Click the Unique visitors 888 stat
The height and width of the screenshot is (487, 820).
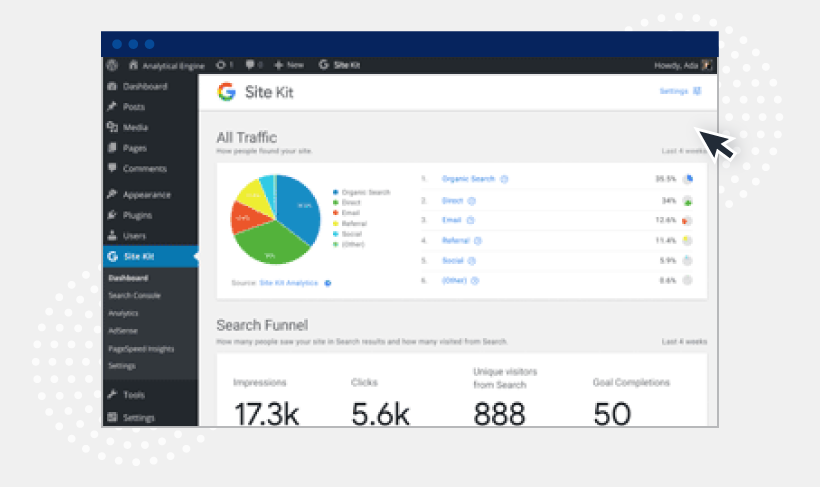(505, 397)
